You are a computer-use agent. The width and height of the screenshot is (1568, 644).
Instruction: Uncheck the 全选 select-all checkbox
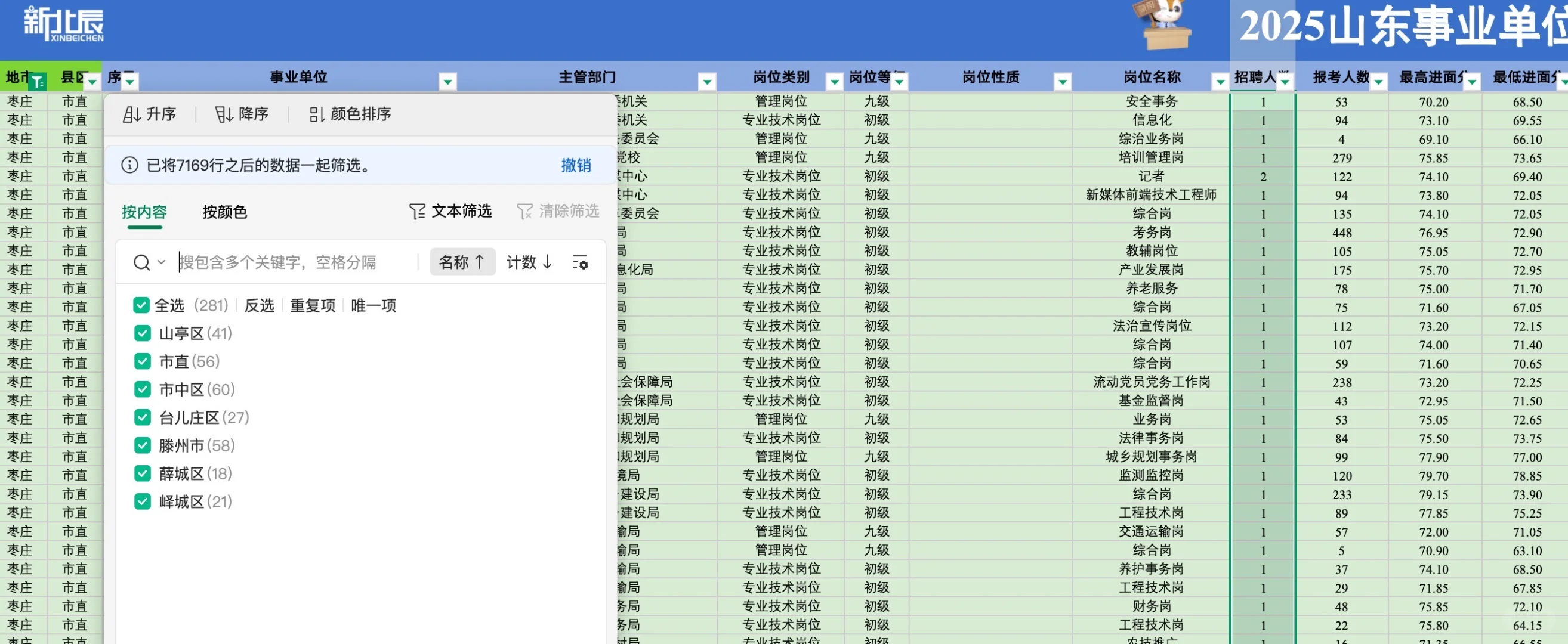141,305
